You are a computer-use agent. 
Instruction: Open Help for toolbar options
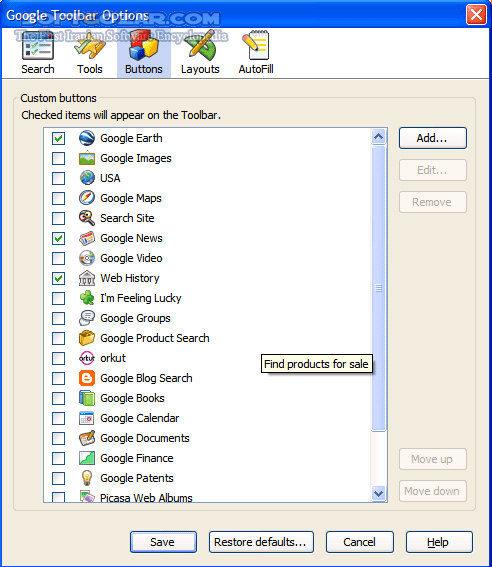[x=439, y=542]
